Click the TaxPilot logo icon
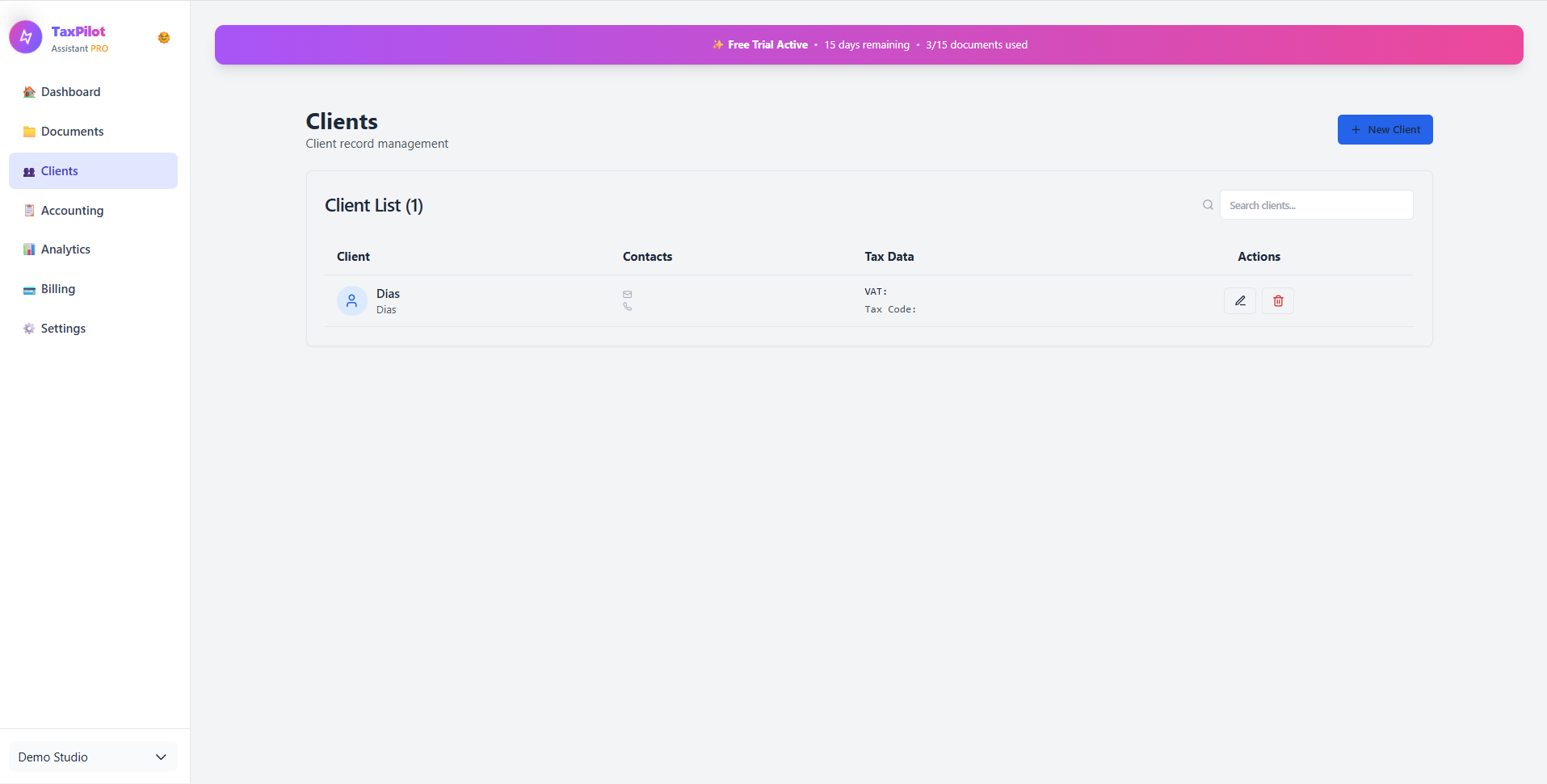This screenshot has width=1547, height=784. [x=25, y=36]
